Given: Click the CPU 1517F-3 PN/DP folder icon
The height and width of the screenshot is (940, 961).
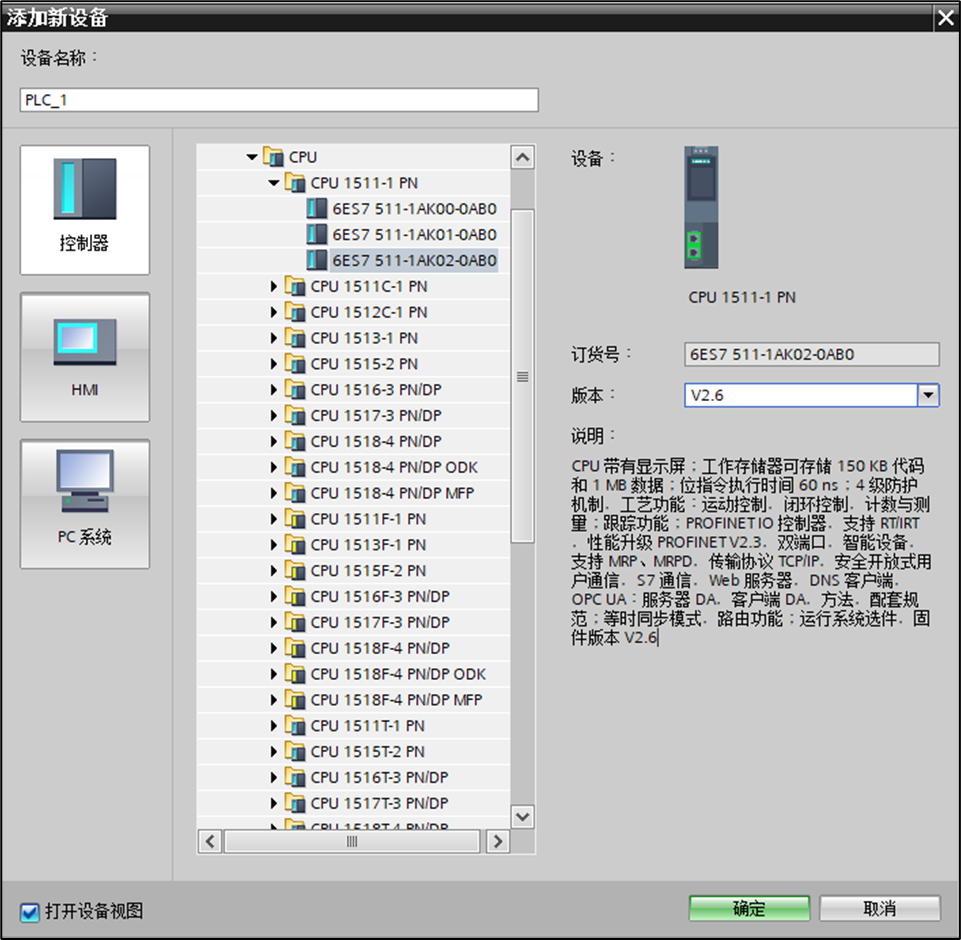Looking at the screenshot, I should click(295, 623).
